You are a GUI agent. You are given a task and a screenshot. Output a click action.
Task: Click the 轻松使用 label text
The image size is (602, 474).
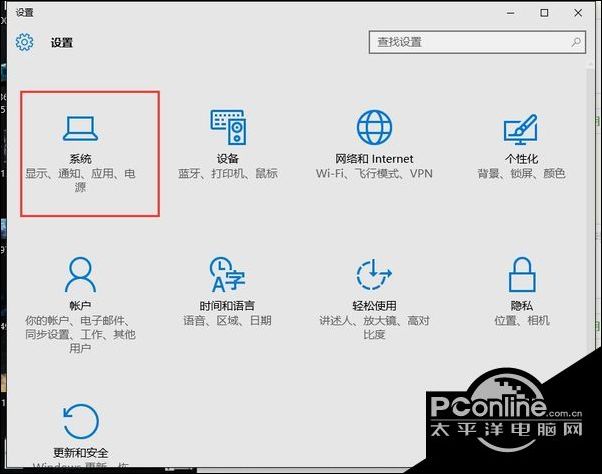374,306
